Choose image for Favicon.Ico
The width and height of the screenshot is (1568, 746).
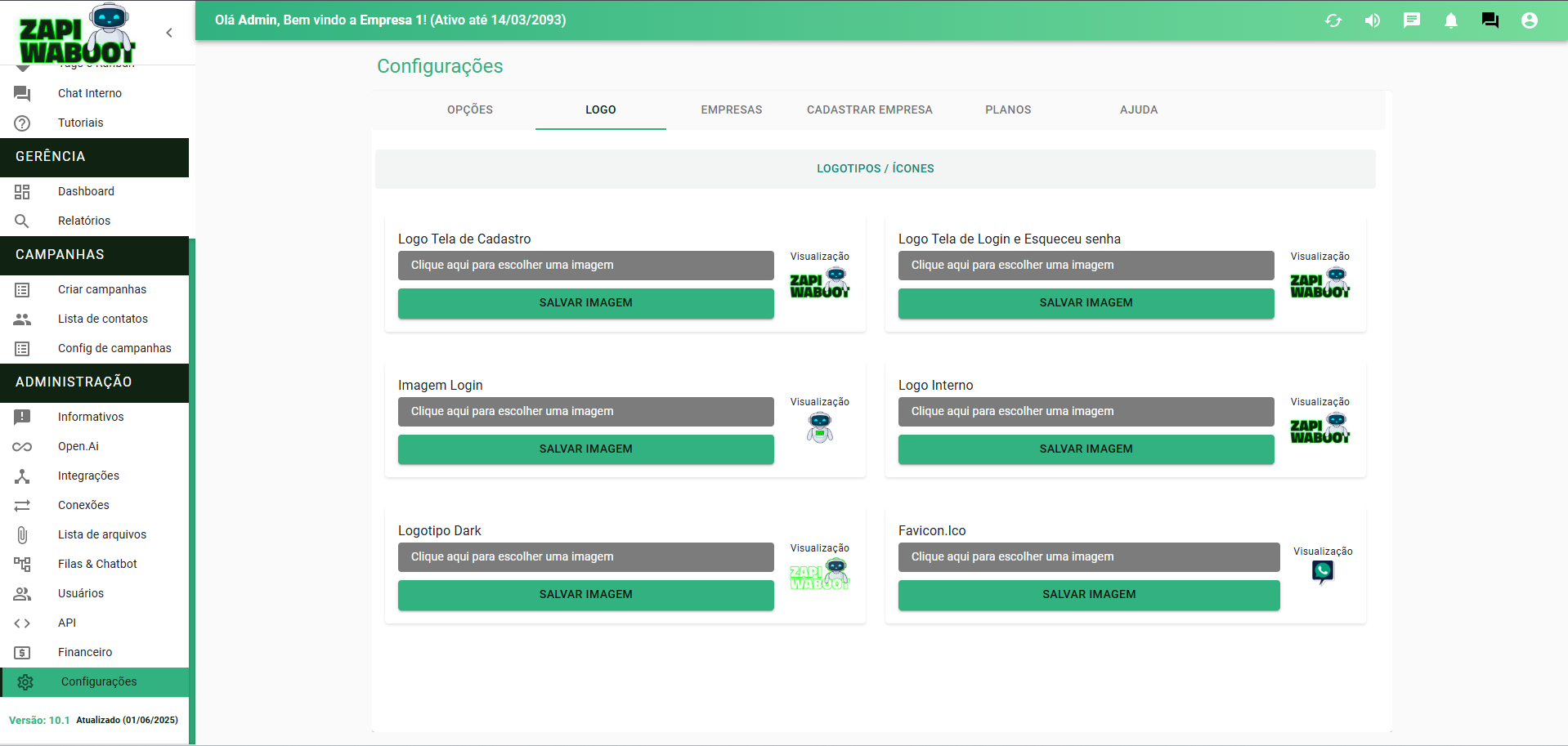coord(1089,556)
